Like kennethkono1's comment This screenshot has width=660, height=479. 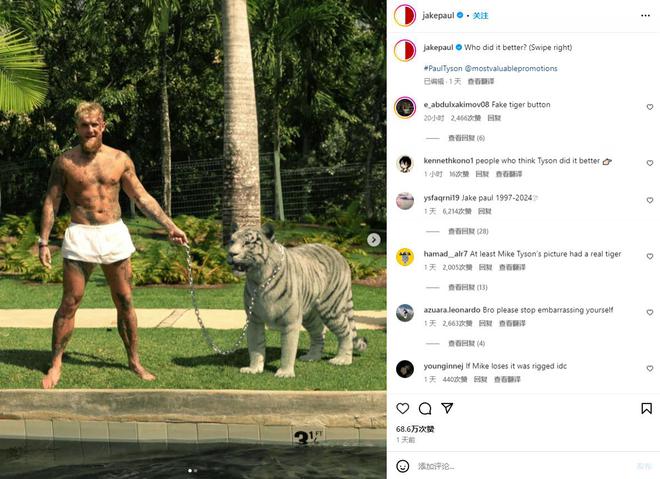[649, 163]
